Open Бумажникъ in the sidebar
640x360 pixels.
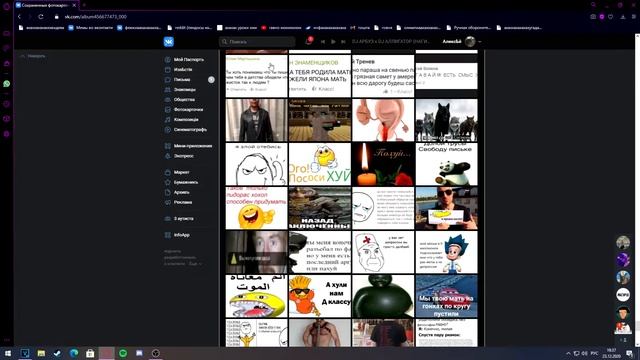coord(186,182)
